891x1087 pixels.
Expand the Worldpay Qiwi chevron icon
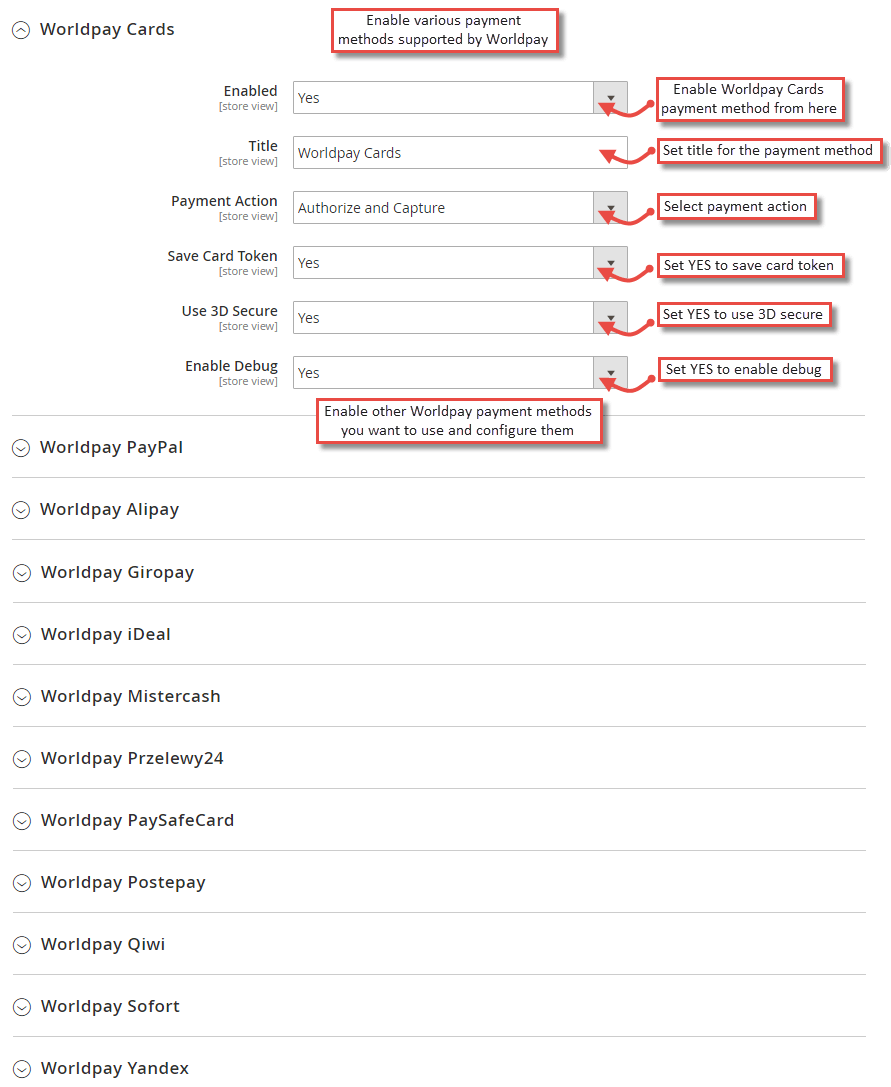tap(22, 946)
